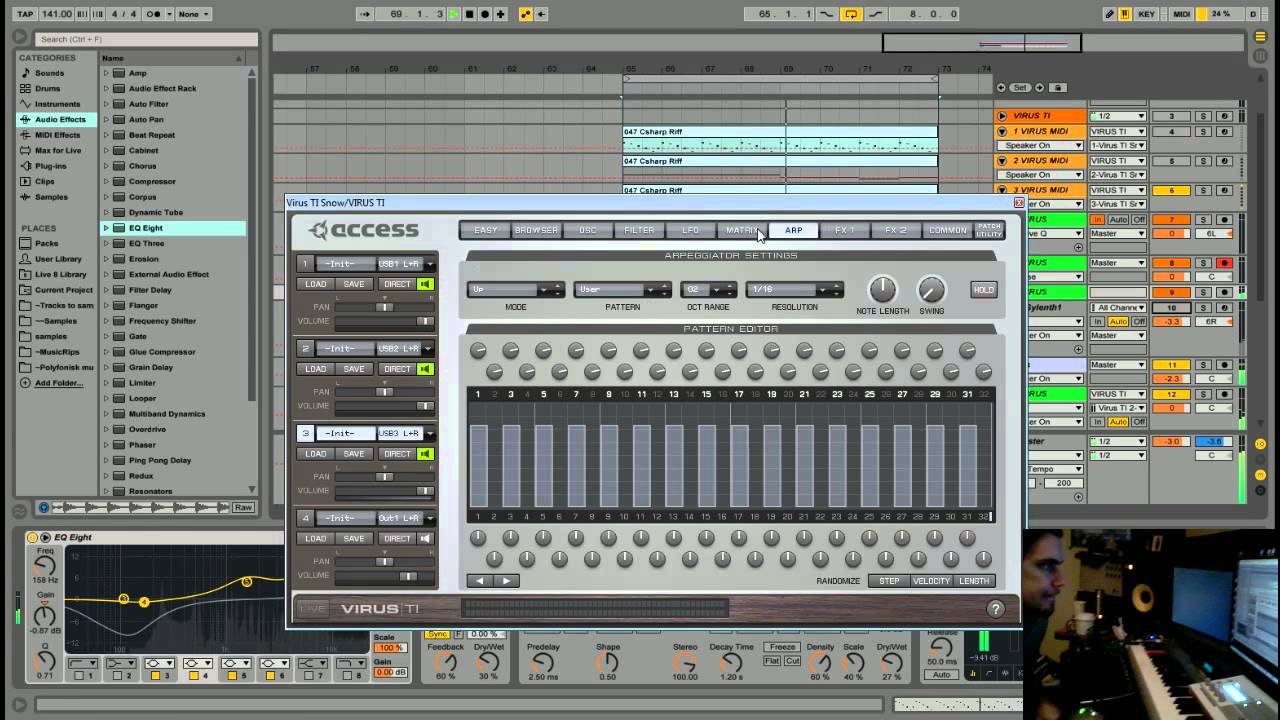The width and height of the screenshot is (1280, 720).
Task: Toggle the EQ Eight device on/off button
Action: 33,538
